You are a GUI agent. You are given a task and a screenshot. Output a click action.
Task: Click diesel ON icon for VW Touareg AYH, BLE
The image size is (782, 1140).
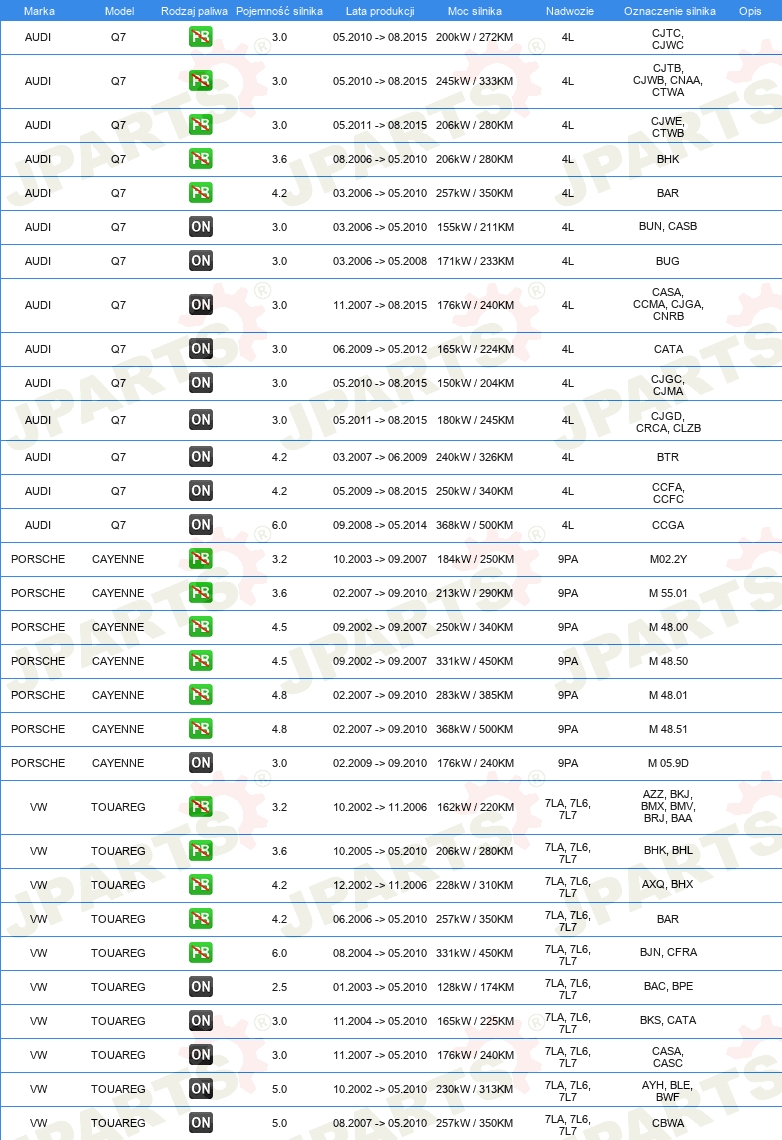click(x=201, y=1088)
